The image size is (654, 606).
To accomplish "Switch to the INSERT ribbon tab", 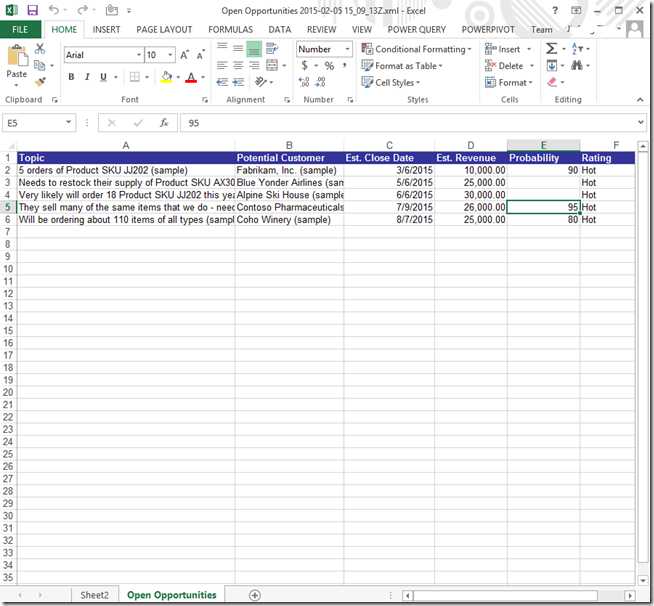I will pyautogui.click(x=106, y=30).
